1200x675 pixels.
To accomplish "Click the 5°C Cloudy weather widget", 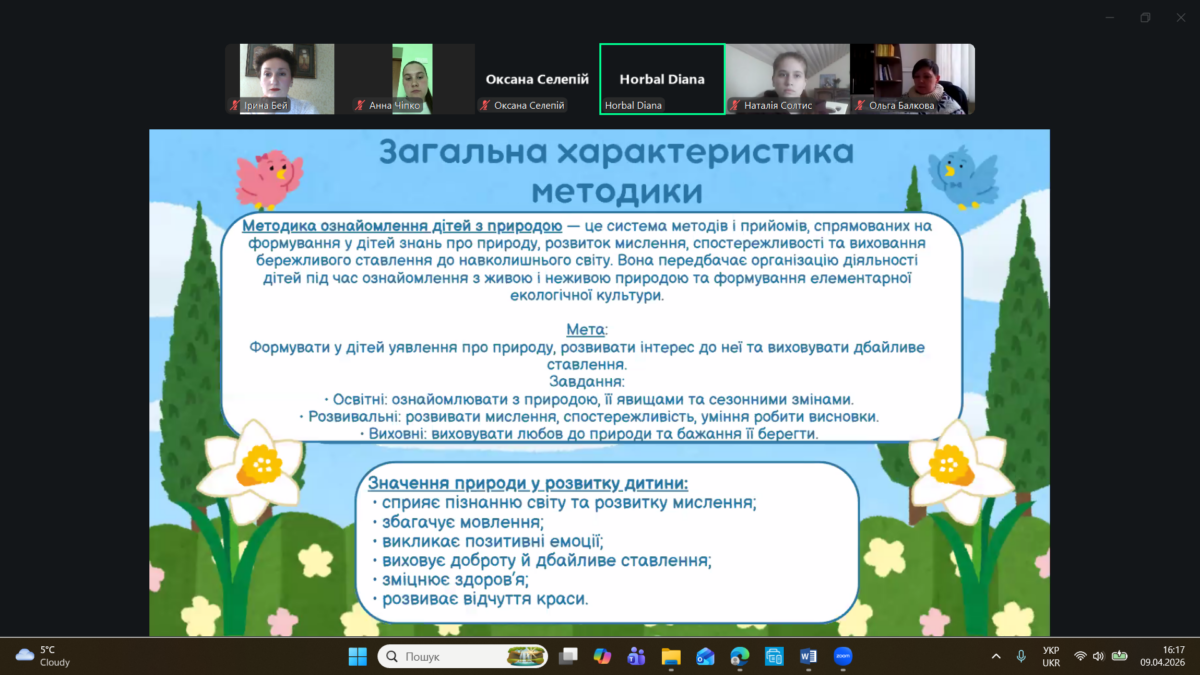I will point(45,656).
